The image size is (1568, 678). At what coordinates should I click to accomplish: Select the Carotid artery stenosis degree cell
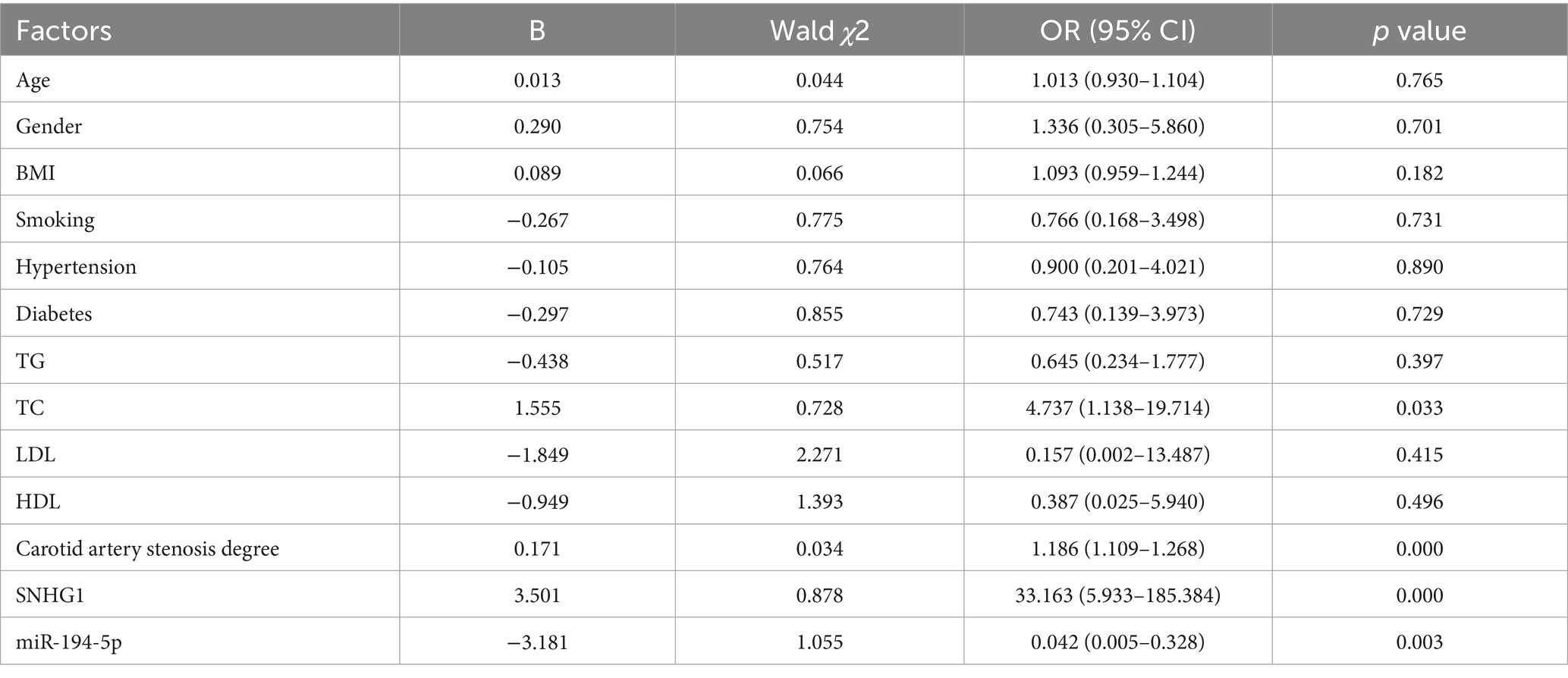(147, 549)
